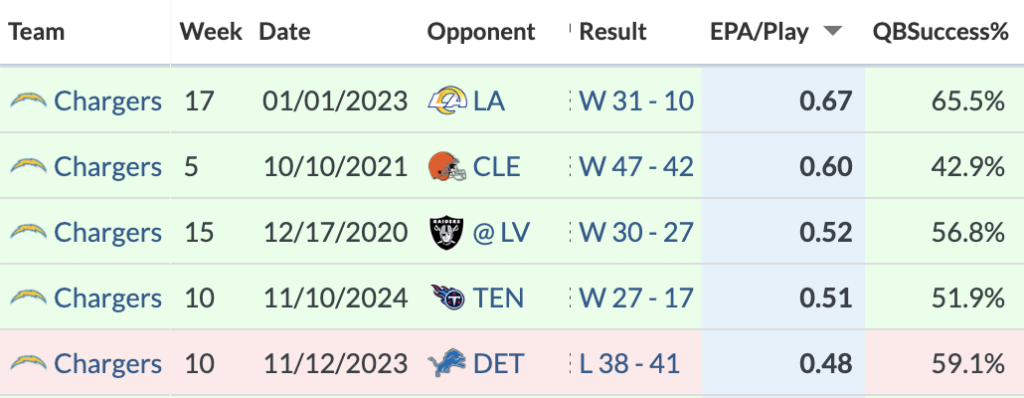The height and width of the screenshot is (398, 1024).
Task: Sort by the Week column header
Action: [211, 31]
